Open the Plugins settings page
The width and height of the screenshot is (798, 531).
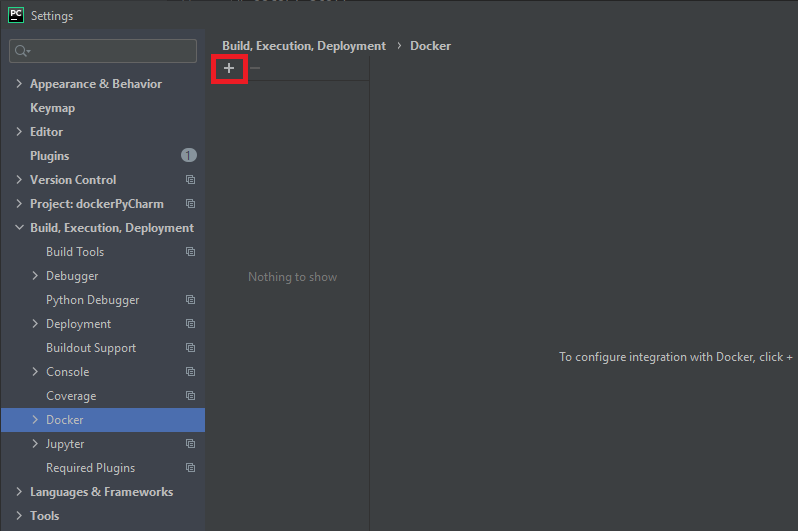tap(49, 156)
